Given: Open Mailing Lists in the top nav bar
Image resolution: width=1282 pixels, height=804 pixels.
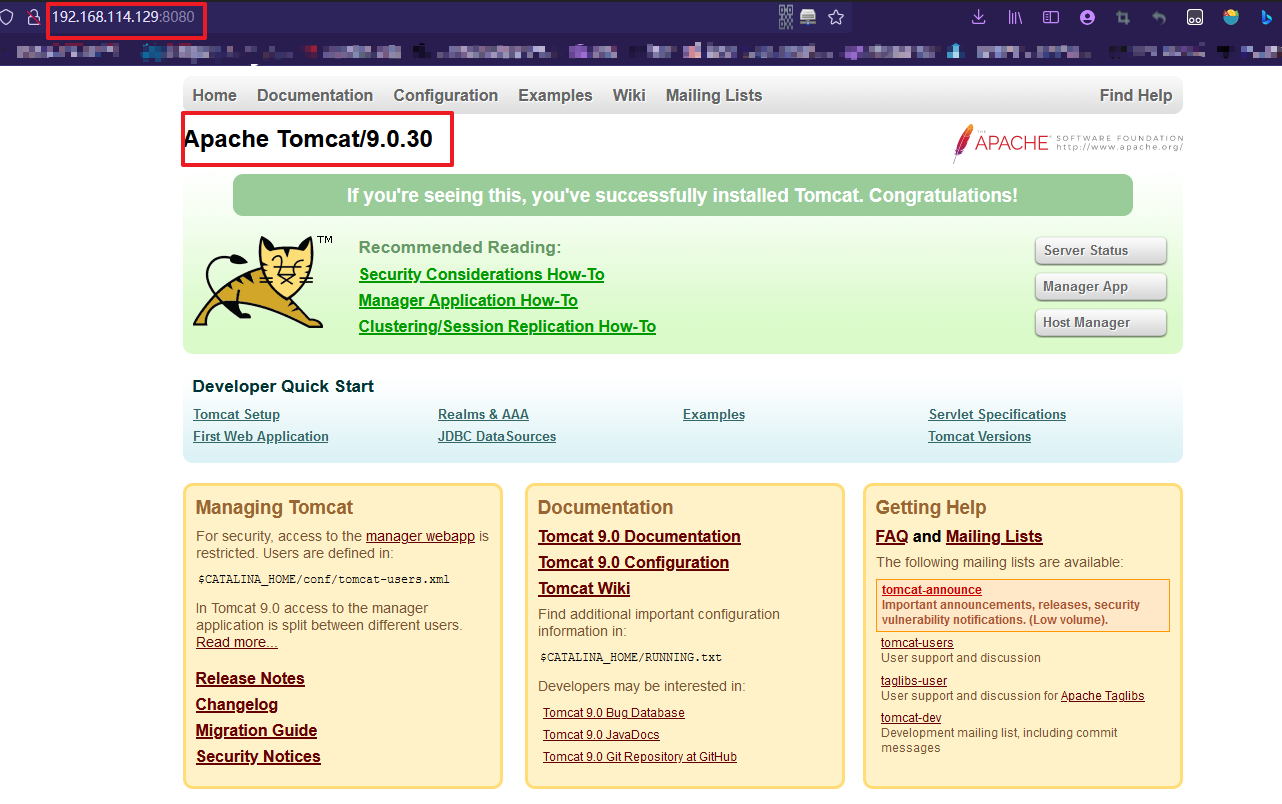Looking at the screenshot, I should 714,95.
